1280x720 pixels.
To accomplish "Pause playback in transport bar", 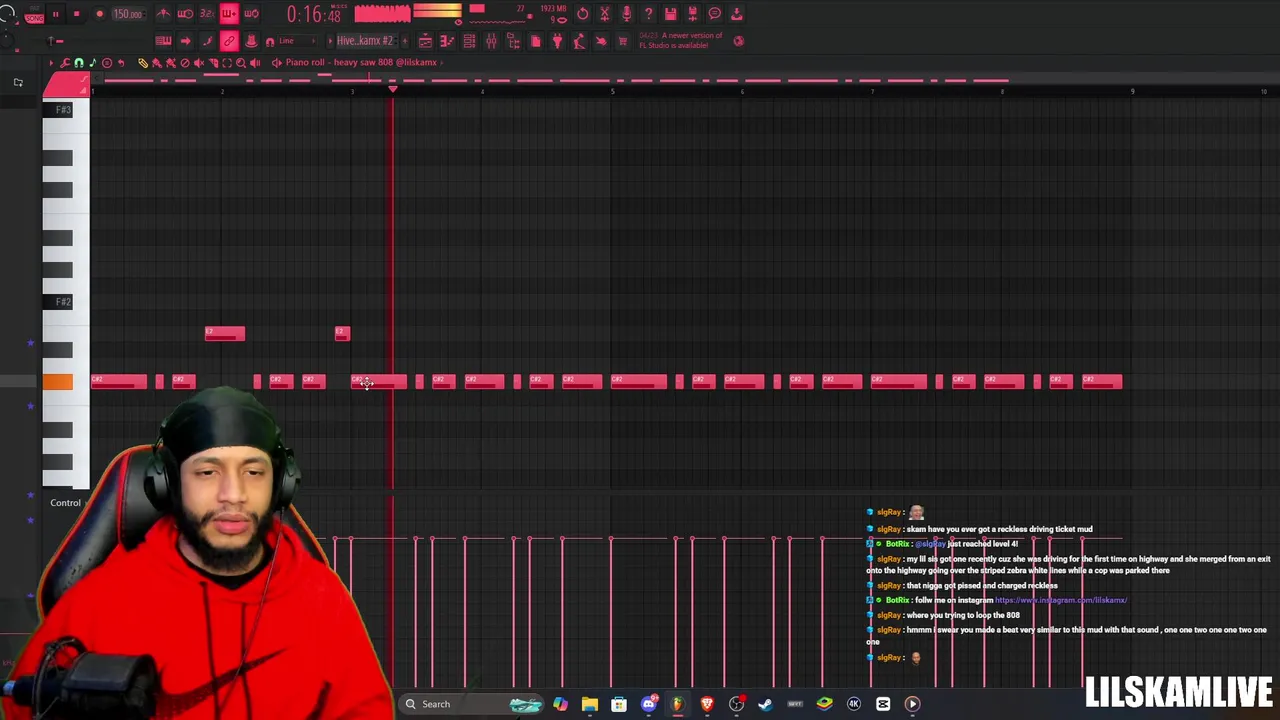I will pos(55,14).
